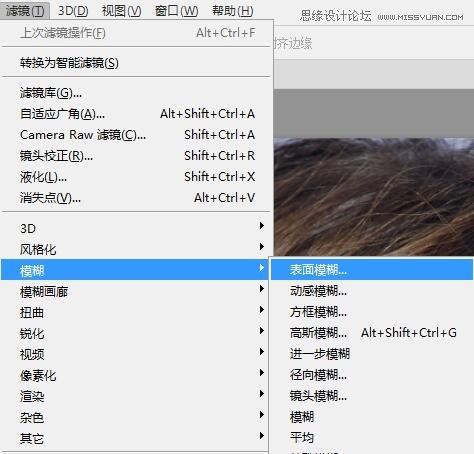
Task: Expand the 锐化 submenu
Action: pyautogui.click(x=135, y=334)
